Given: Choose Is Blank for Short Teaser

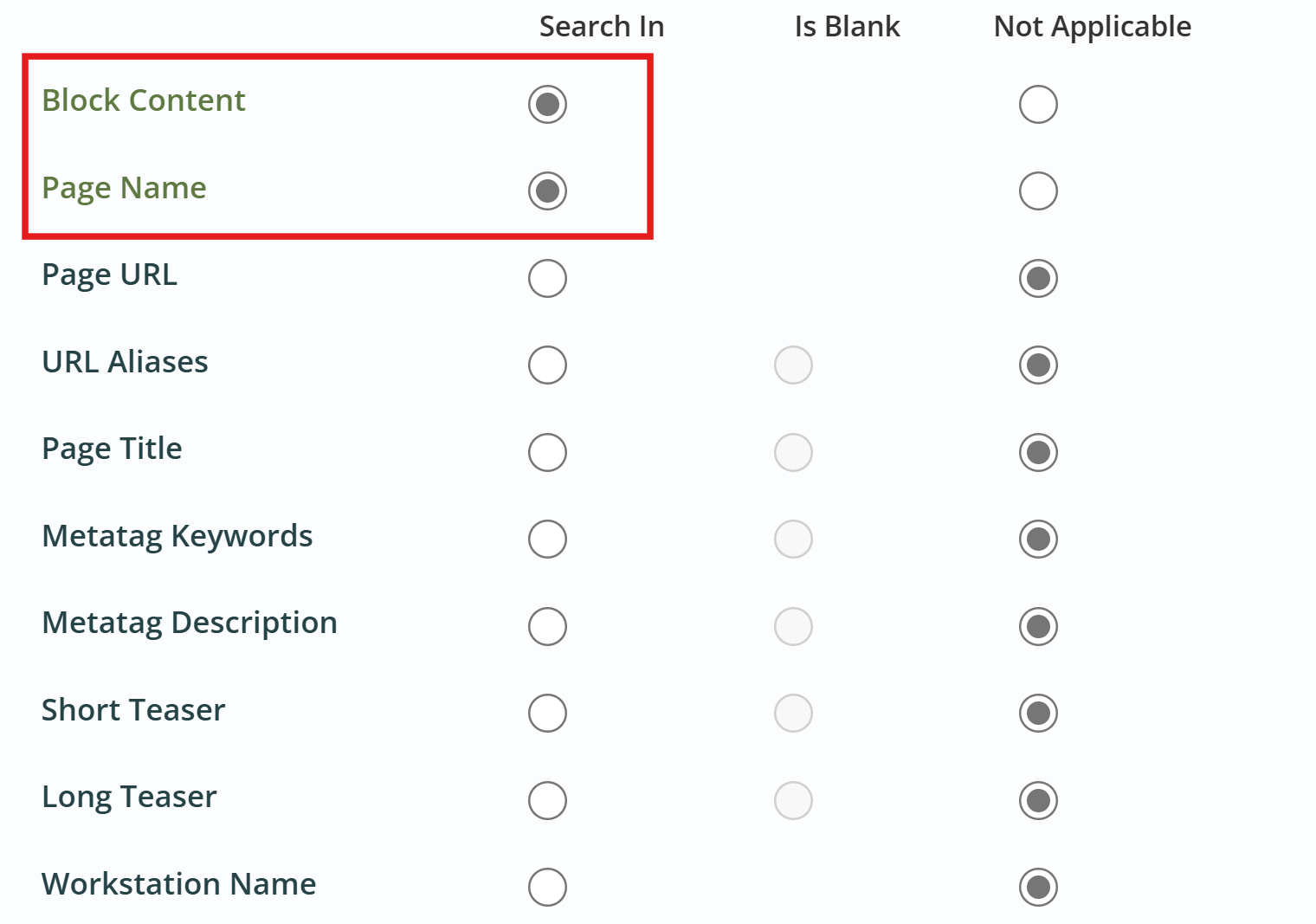Looking at the screenshot, I should coord(793,713).
